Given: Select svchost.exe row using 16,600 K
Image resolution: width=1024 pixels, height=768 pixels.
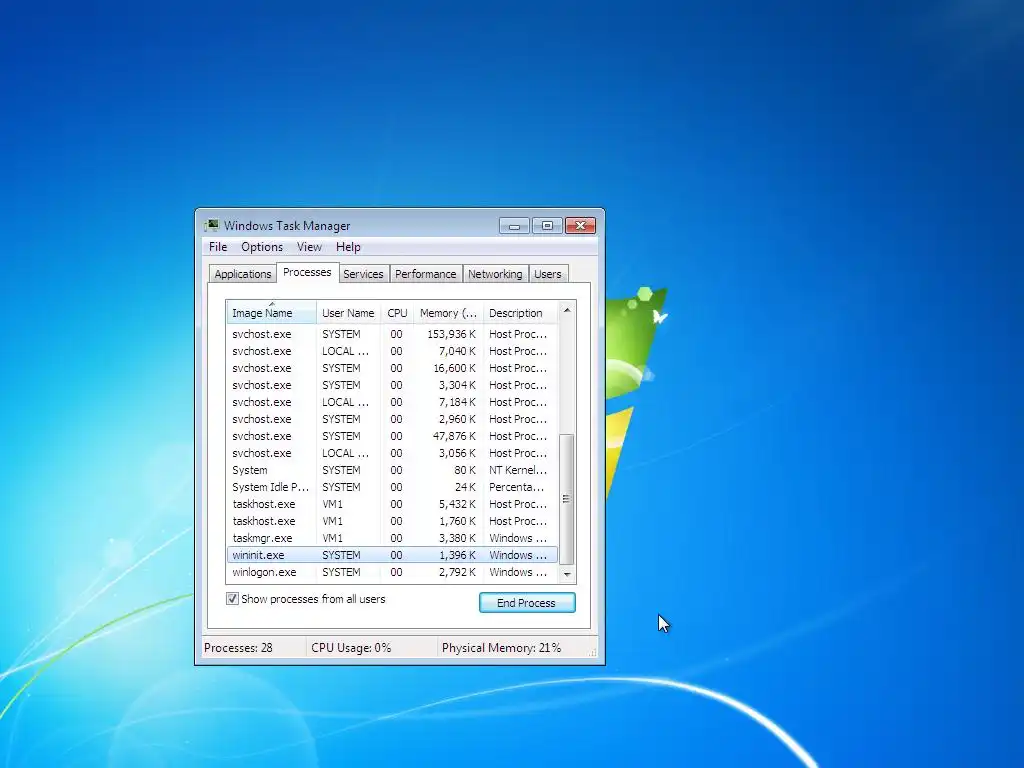Looking at the screenshot, I should click(x=392, y=368).
